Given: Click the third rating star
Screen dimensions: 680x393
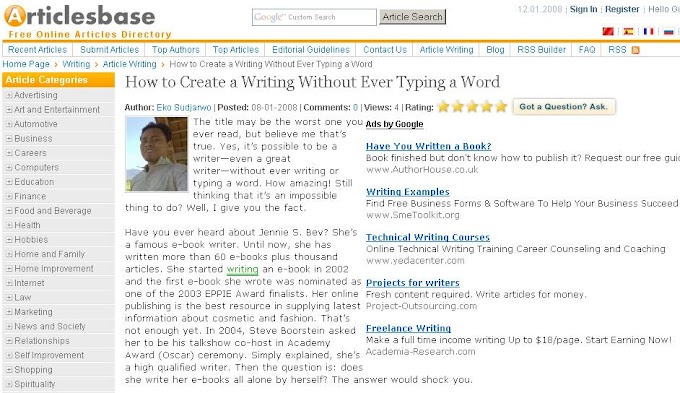Looking at the screenshot, I should 472,106.
